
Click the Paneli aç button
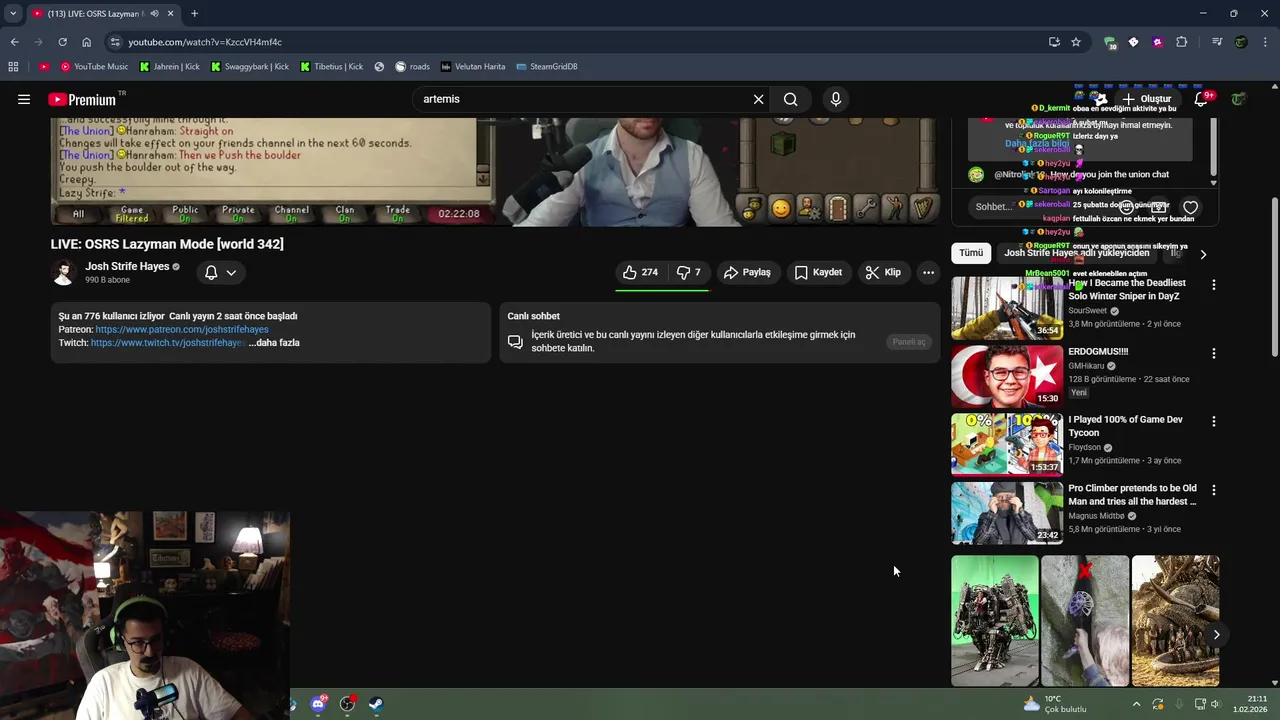click(x=909, y=342)
